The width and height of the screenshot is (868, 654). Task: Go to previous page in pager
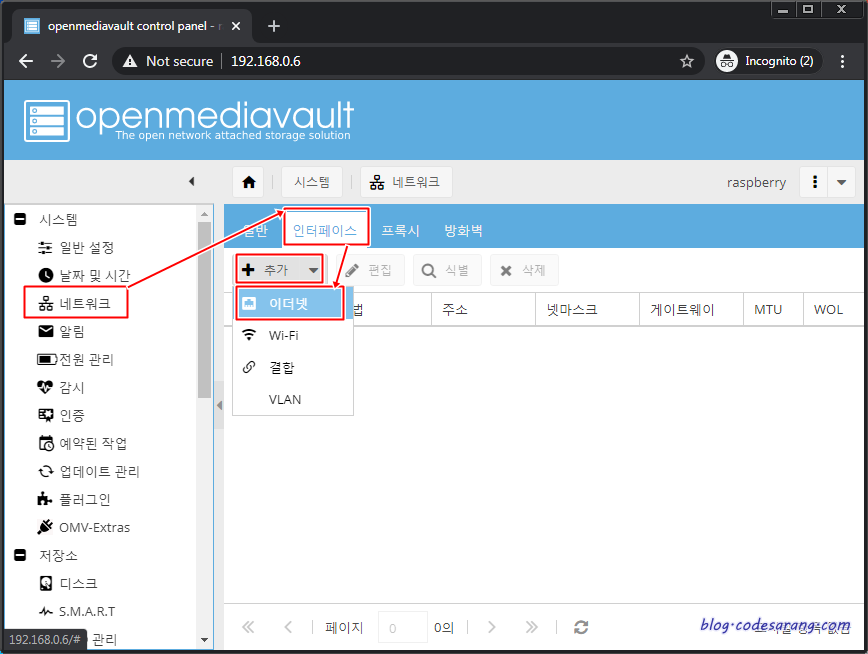(x=288, y=627)
